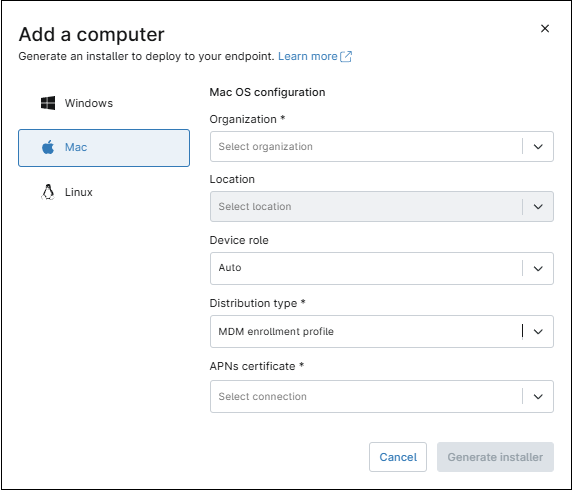Click the Distribution type chevron arrow
572x490 pixels.
(538, 332)
